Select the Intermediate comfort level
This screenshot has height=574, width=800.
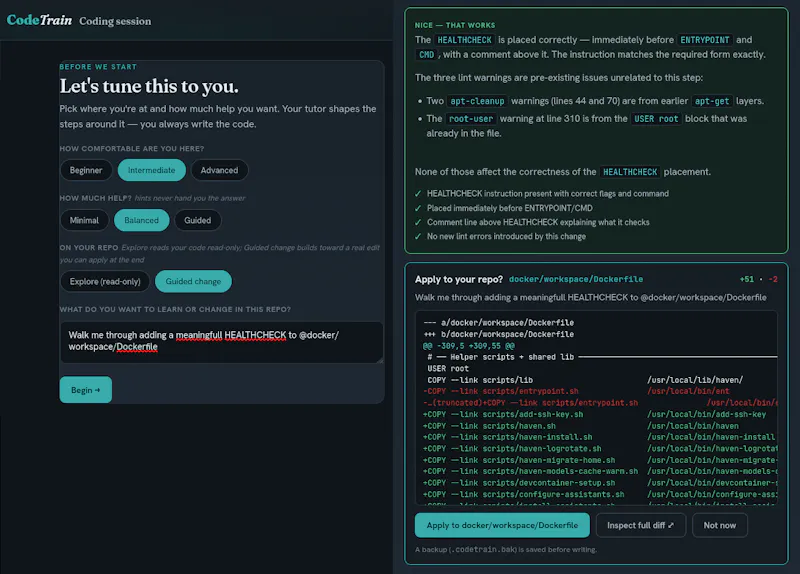[x=152, y=170]
